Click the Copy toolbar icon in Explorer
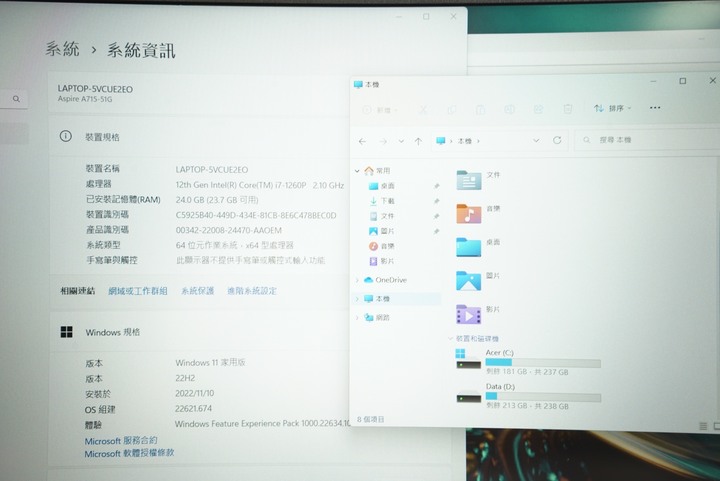The height and width of the screenshot is (481, 720). pyautogui.click(x=452, y=110)
